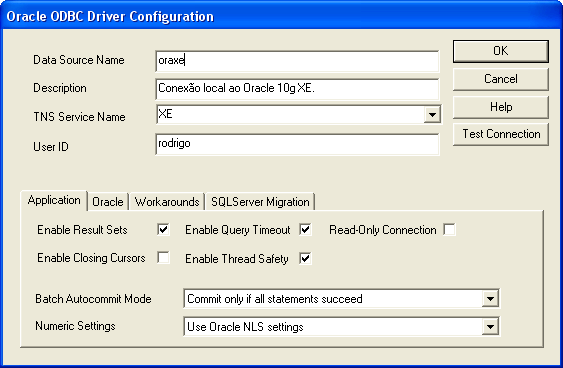563x368 pixels.
Task: Click the Test Connection button
Action: (x=501, y=134)
